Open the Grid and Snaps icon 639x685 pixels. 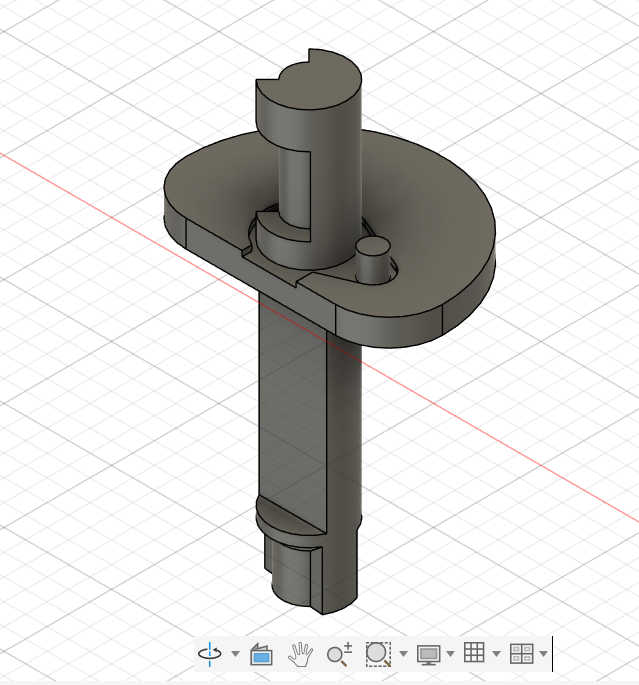point(474,654)
